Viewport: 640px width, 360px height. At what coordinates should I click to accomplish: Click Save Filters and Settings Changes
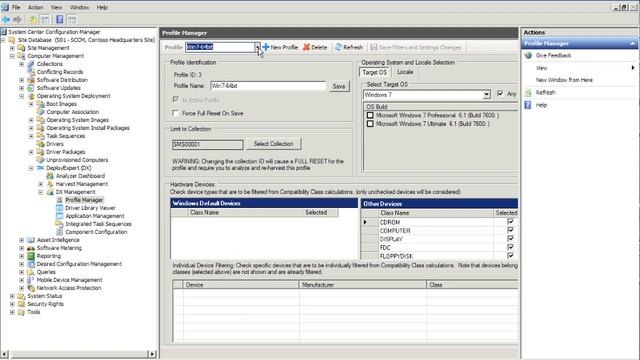click(416, 47)
